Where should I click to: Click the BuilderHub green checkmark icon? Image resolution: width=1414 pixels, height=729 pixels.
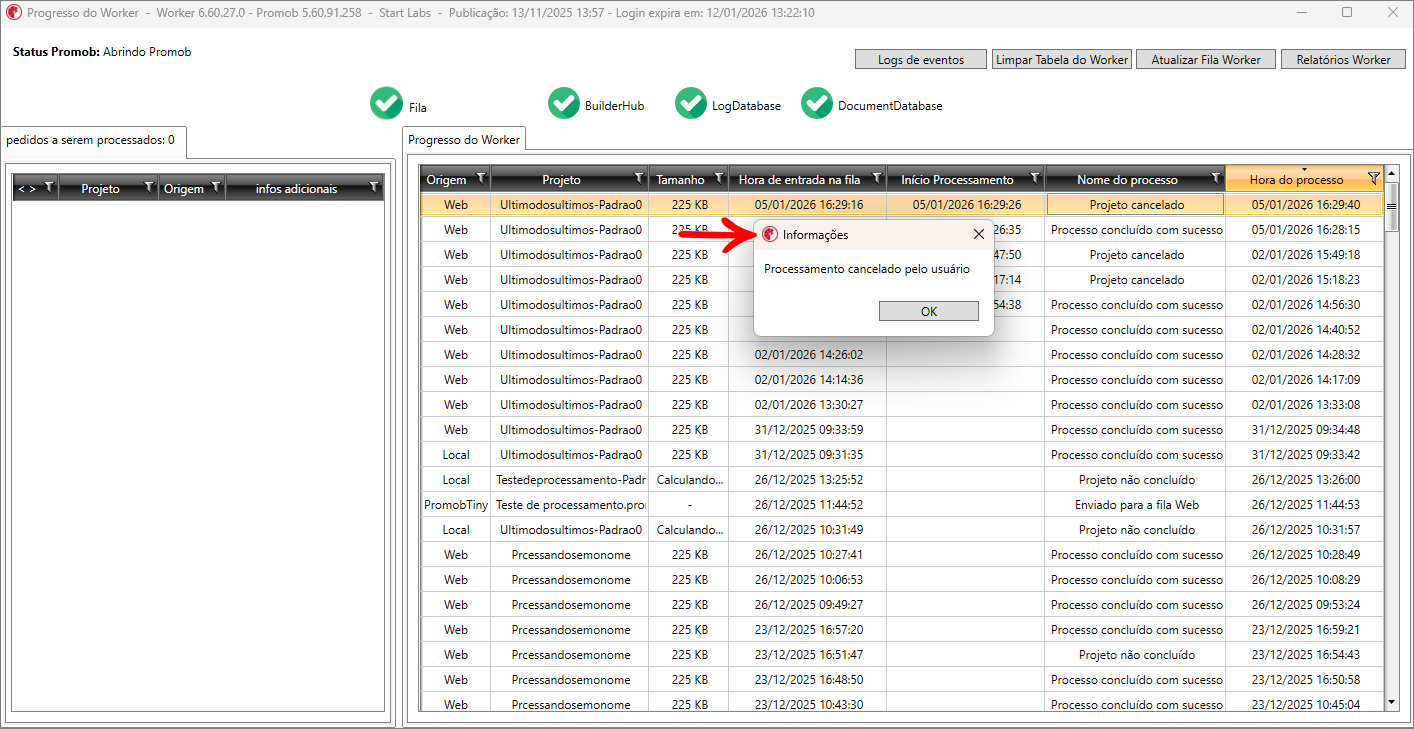(x=564, y=103)
